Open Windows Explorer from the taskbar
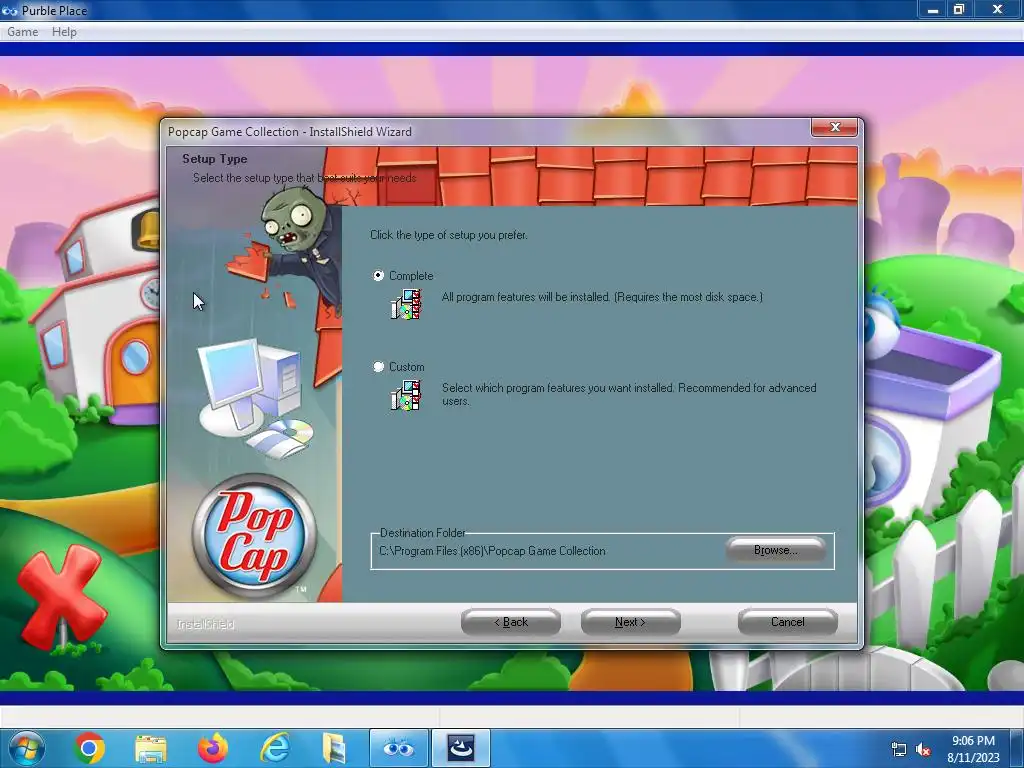Screen dimensions: 1024x768 (x=151, y=748)
